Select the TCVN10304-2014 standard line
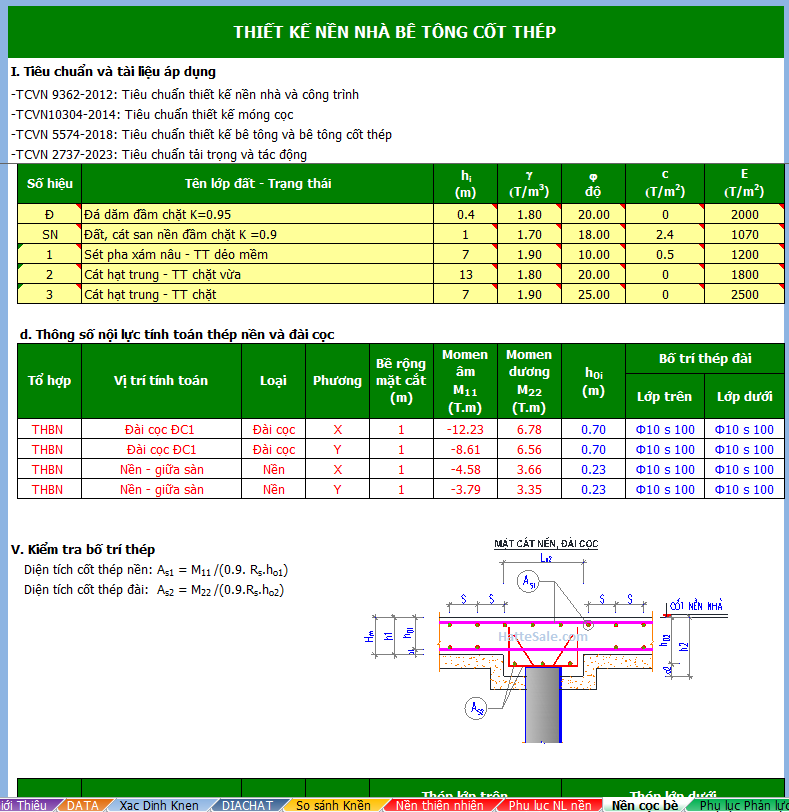The width and height of the screenshot is (789, 812). (x=152, y=115)
